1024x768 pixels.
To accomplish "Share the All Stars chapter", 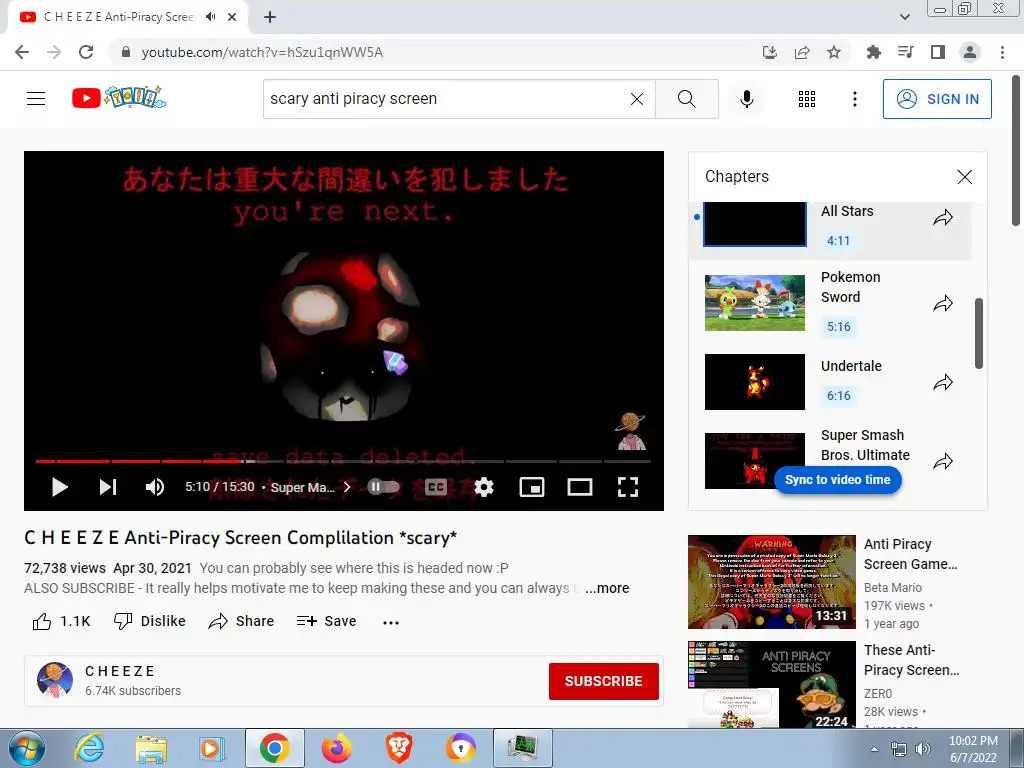I will (943, 218).
